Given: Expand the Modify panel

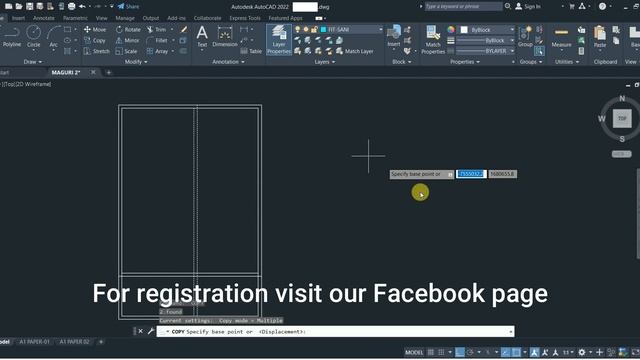Looking at the screenshot, I should (x=136, y=62).
